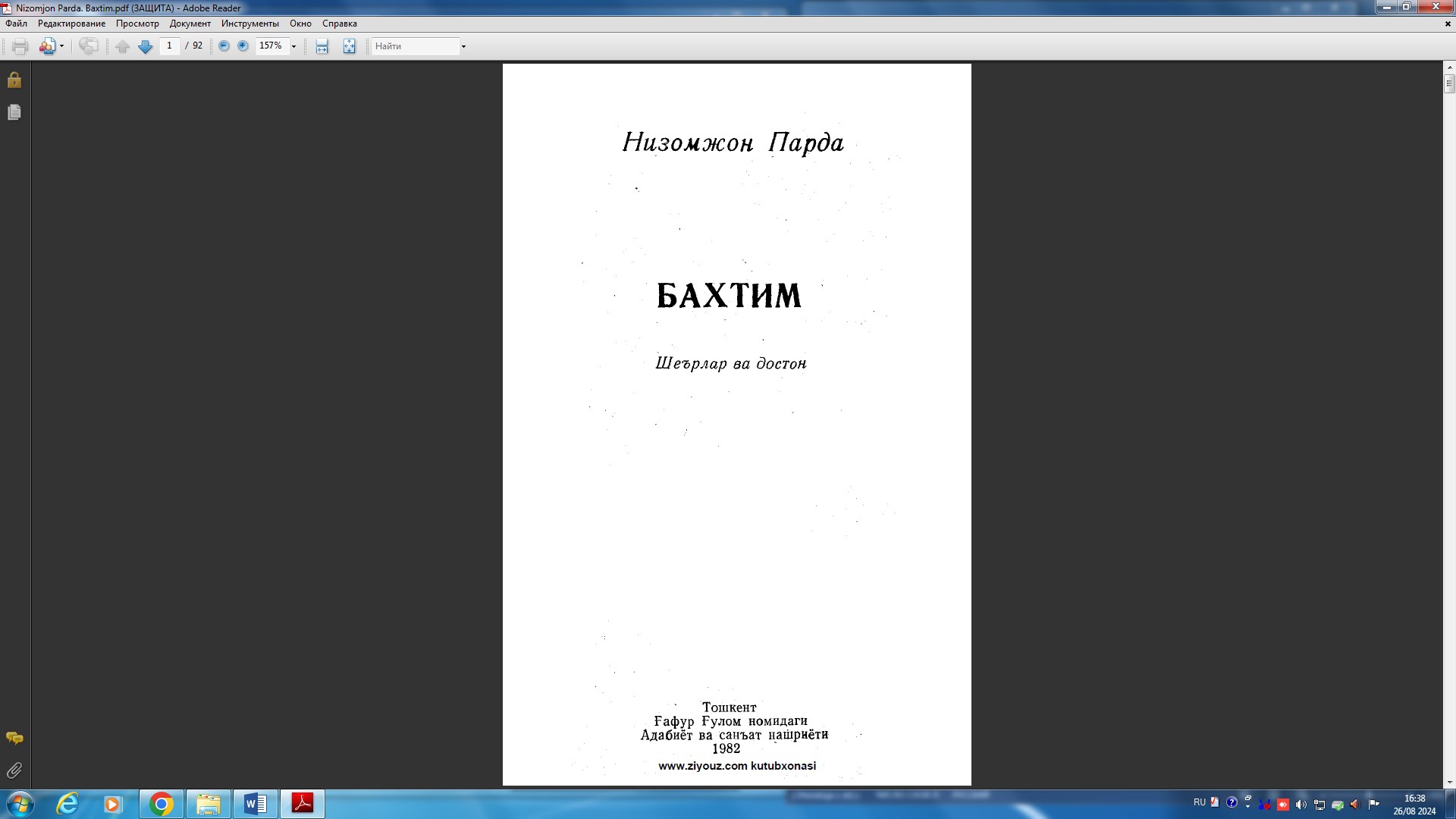Click the blue help question-mark tray icon
The width and height of the screenshot is (1456, 819).
(1232, 802)
